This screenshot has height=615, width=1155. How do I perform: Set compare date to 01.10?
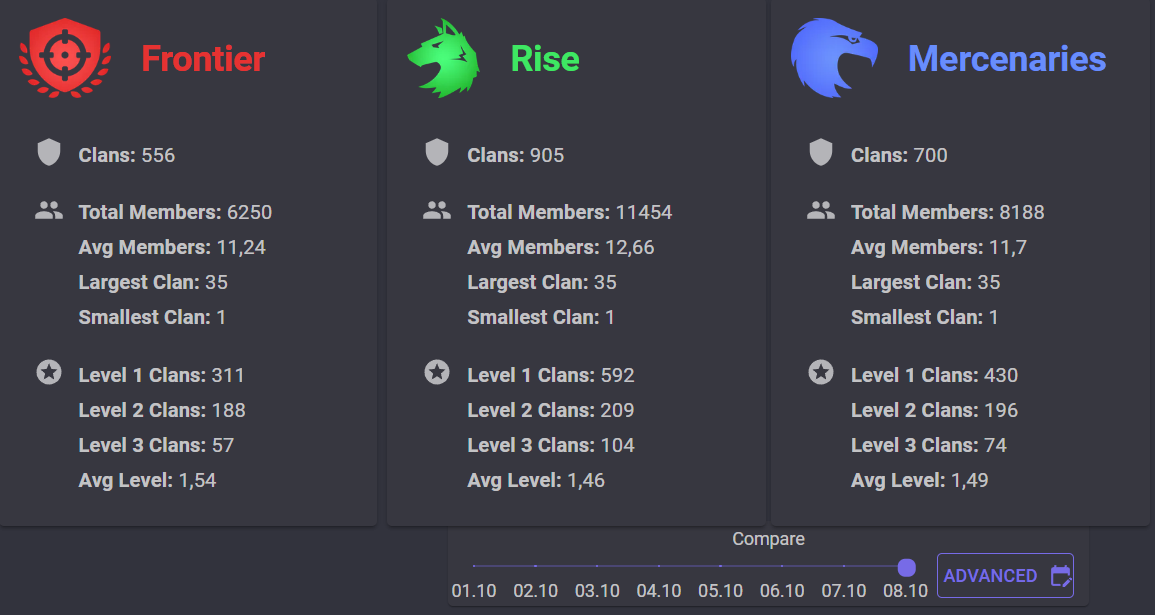point(474,591)
